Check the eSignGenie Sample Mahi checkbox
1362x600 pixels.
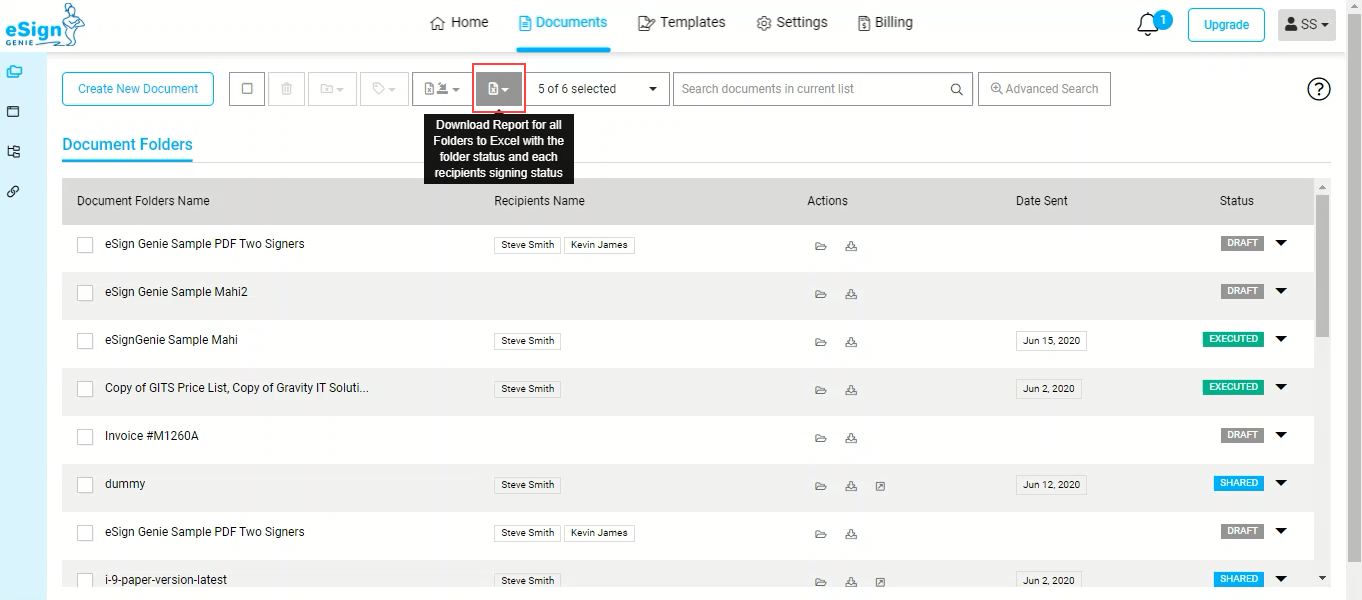[x=85, y=341]
